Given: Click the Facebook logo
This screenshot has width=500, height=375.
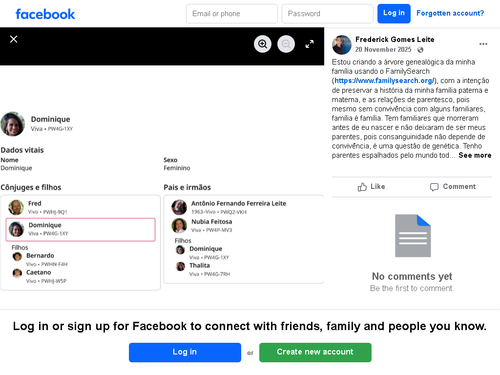Looking at the screenshot, I should tap(45, 14).
